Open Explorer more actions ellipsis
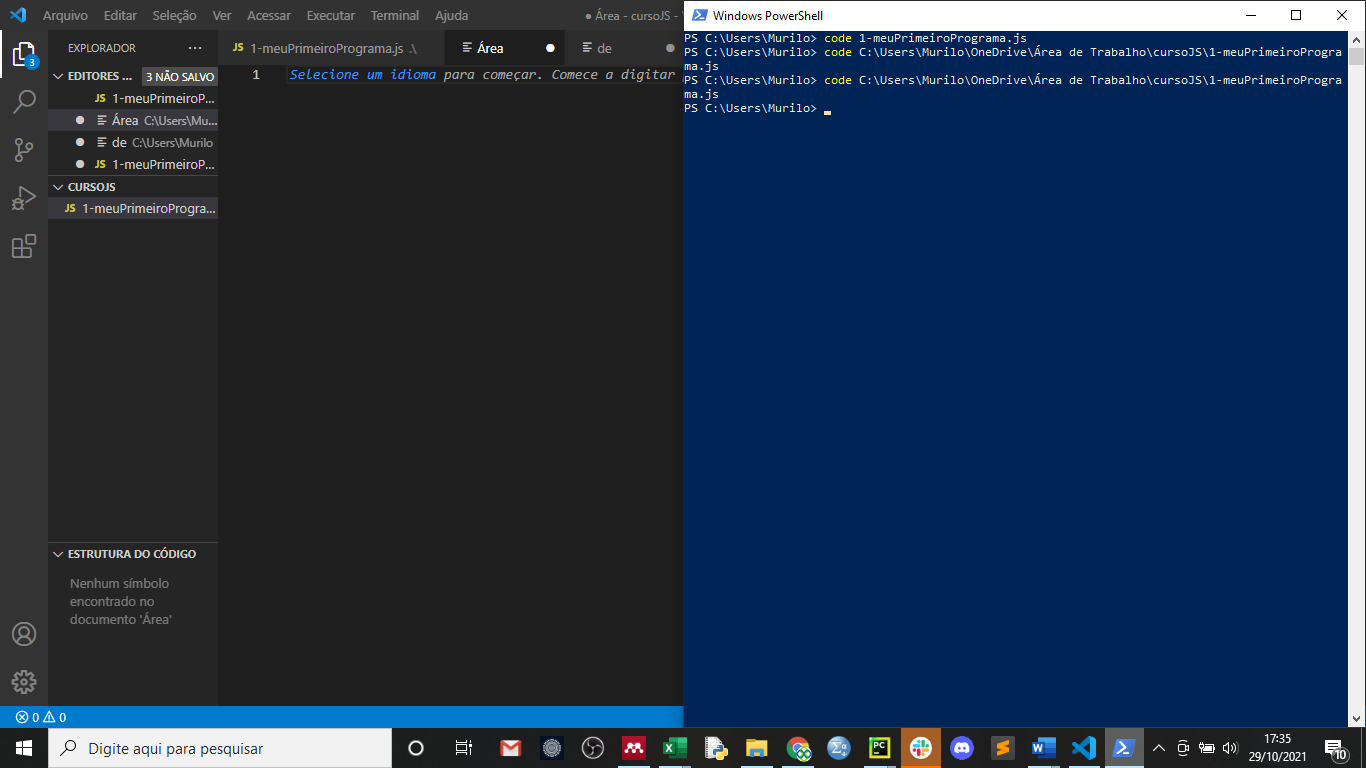 coord(195,48)
